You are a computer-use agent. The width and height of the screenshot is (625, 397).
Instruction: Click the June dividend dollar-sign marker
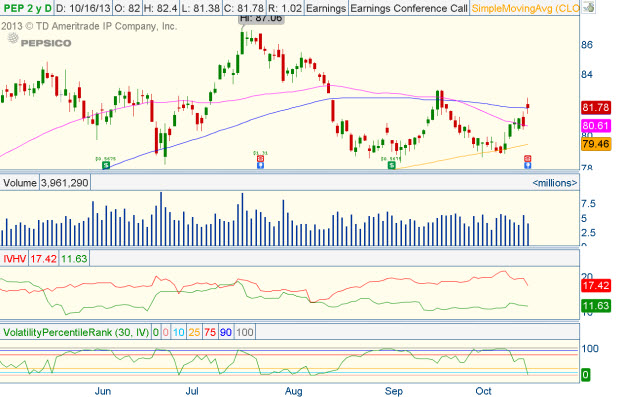pyautogui.click(x=106, y=165)
